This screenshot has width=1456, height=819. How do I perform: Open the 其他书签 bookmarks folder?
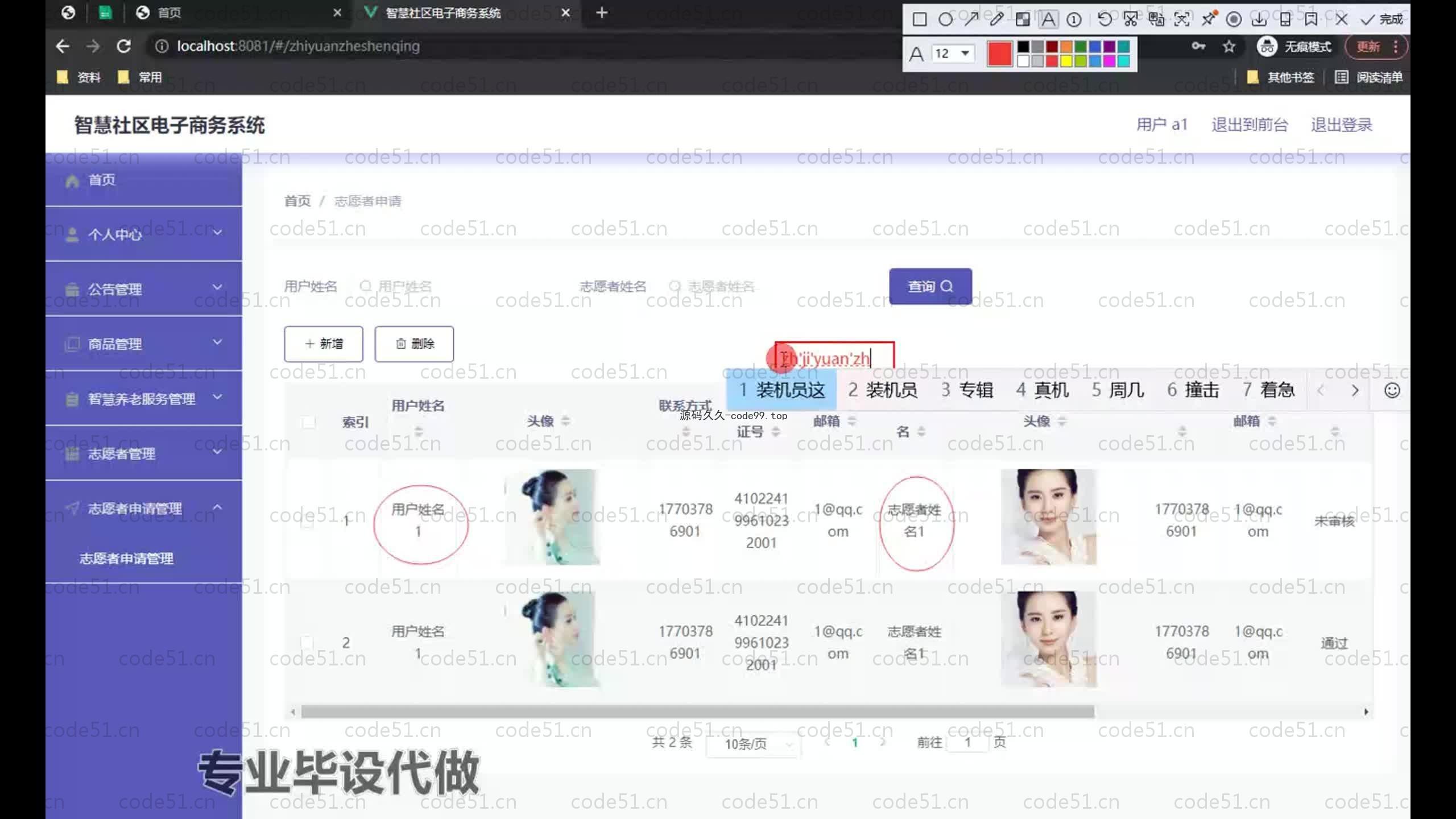1280,77
